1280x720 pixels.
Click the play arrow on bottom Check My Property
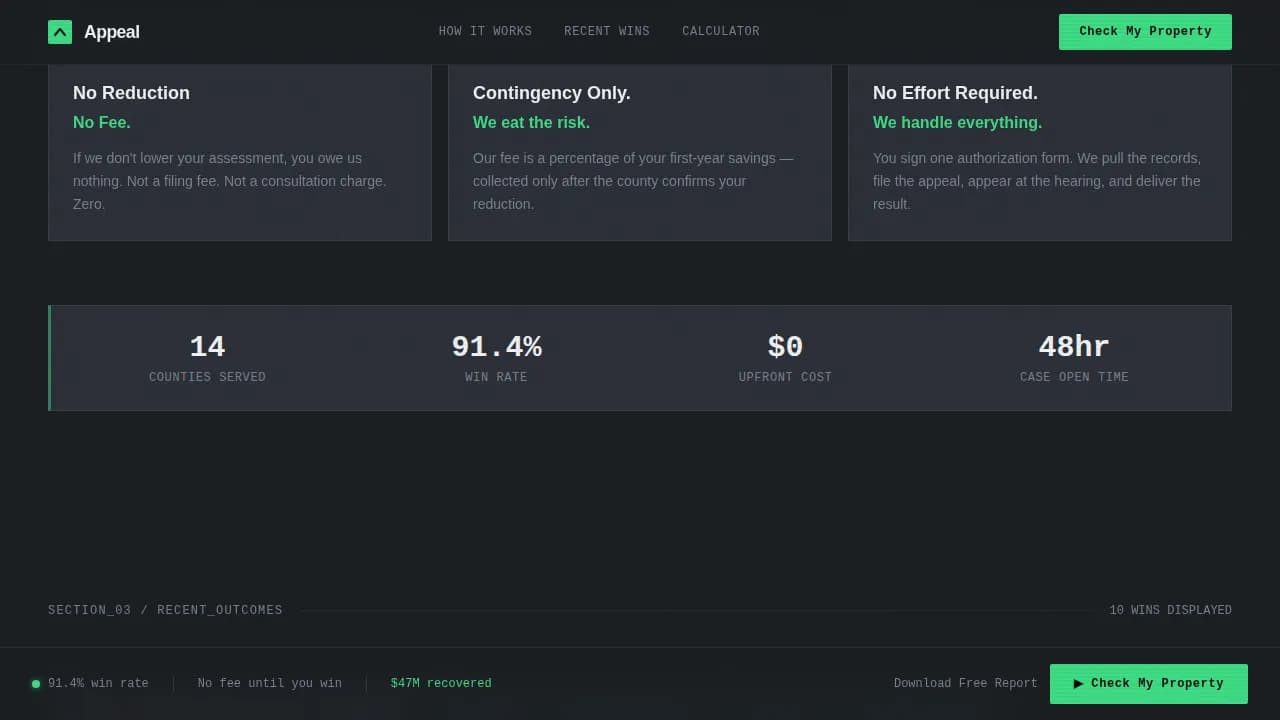pos(1078,684)
